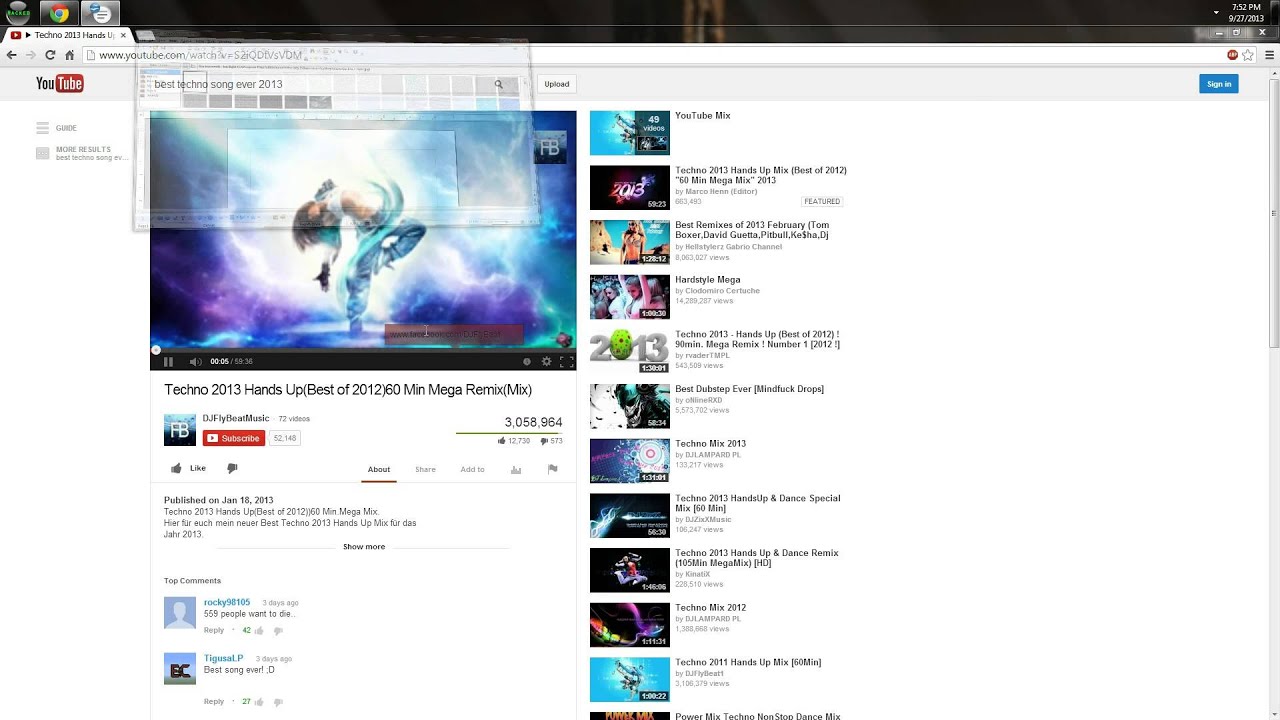The image size is (1280, 720).
Task: Select the Add to tab
Action: pos(472,469)
